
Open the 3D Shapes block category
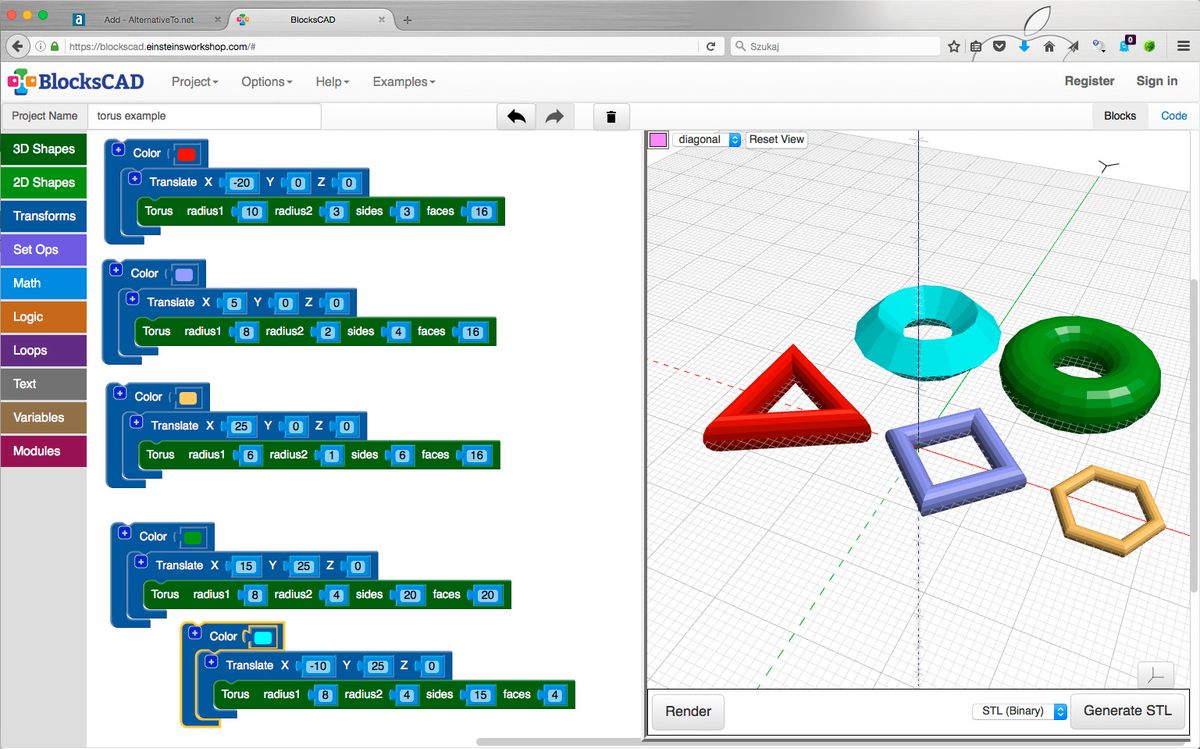(43, 148)
